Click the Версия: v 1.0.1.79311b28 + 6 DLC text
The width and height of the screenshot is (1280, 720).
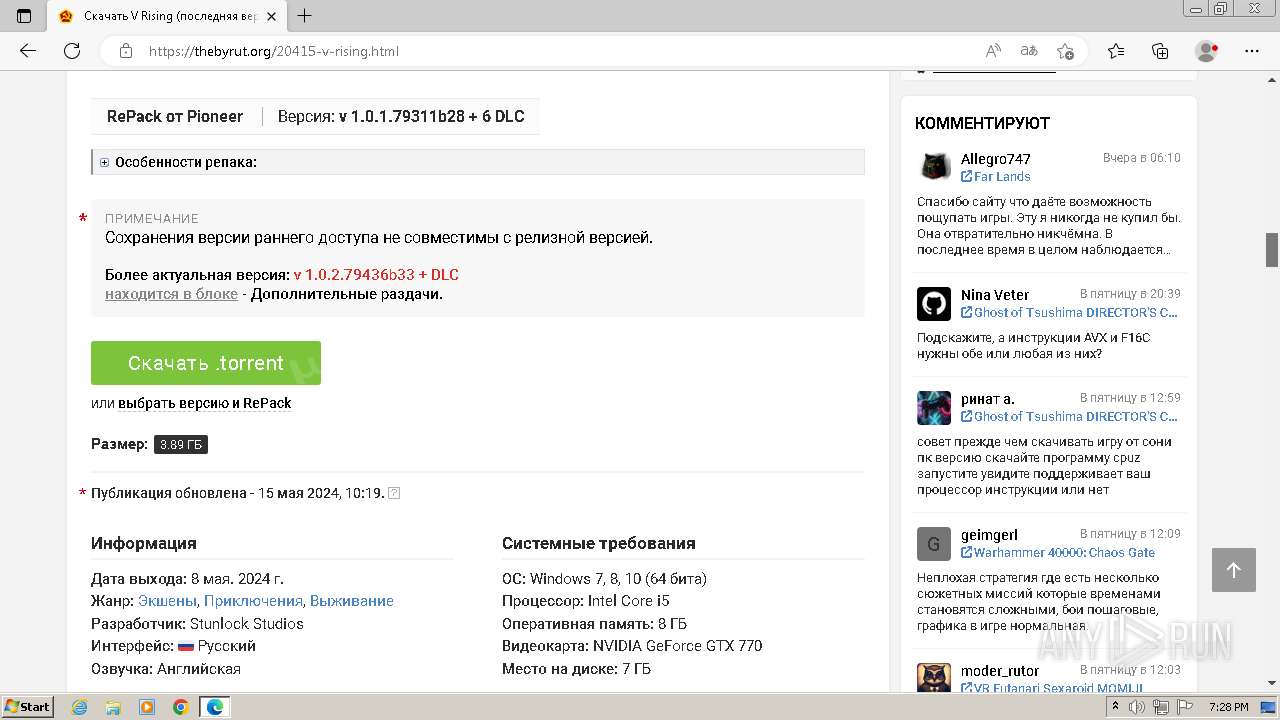[x=401, y=116]
